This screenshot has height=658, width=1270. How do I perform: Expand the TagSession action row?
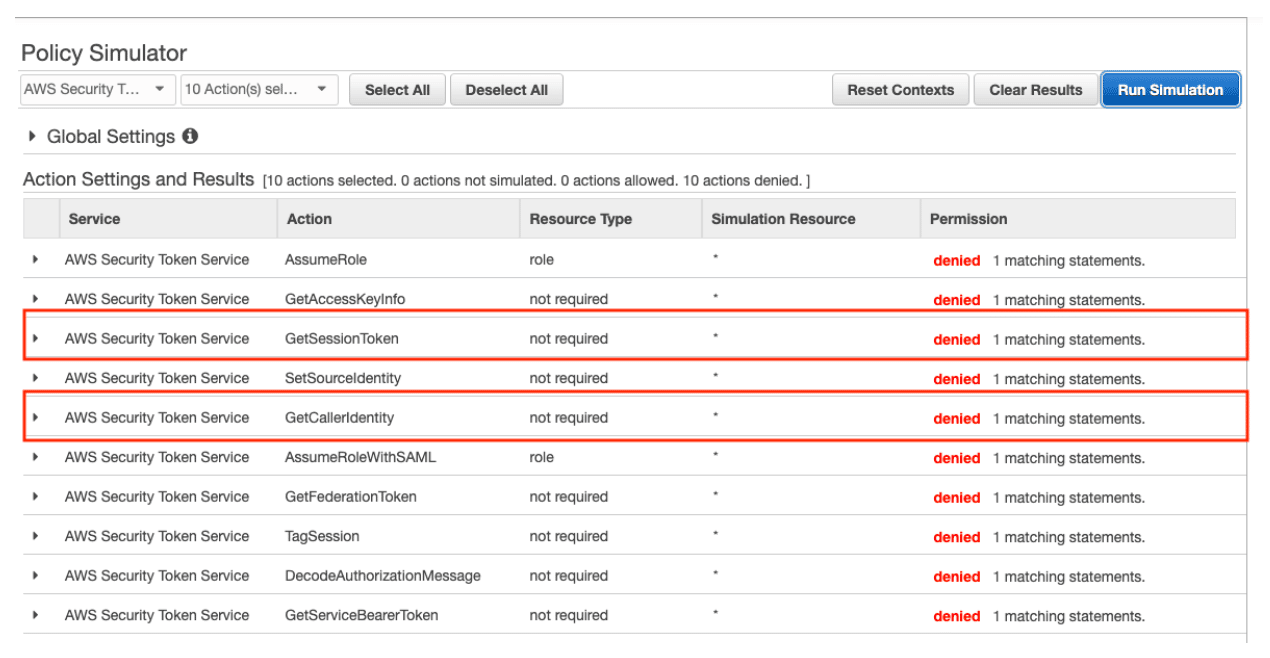[36, 536]
